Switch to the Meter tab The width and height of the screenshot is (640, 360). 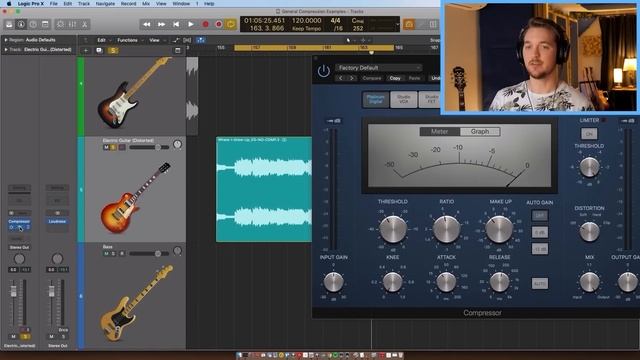tap(440, 131)
